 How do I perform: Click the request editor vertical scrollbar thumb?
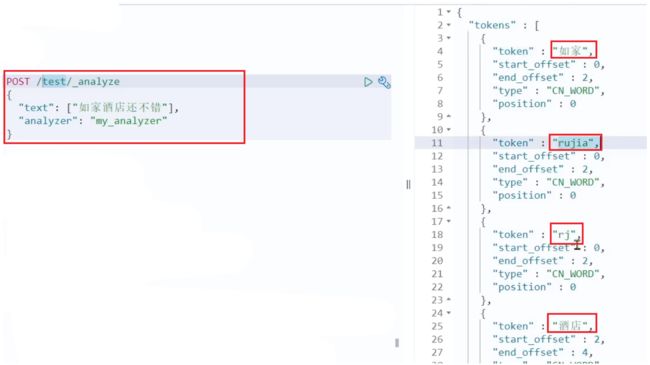click(x=397, y=343)
